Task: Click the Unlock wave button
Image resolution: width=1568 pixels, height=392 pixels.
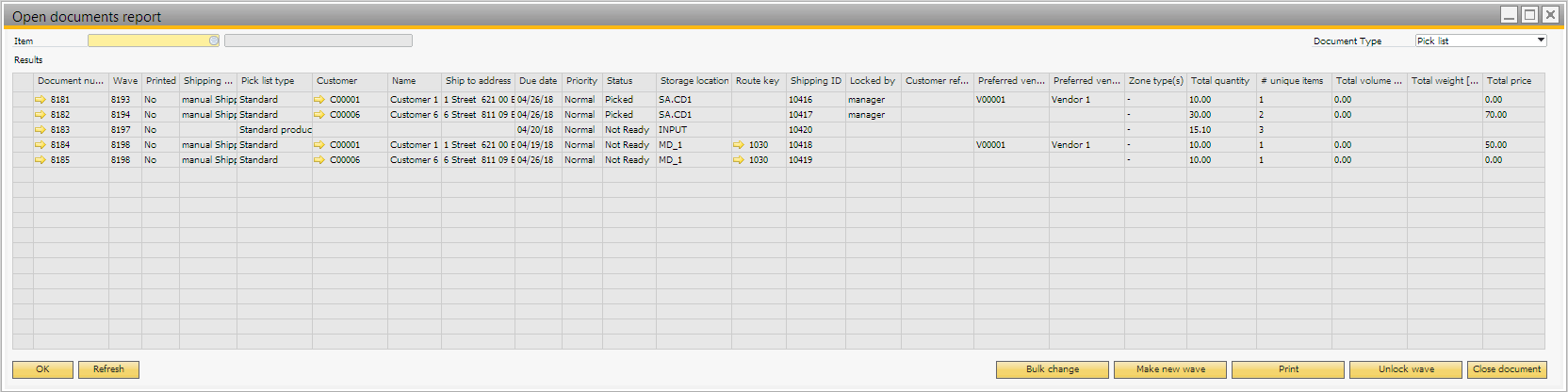Action: coord(1406,369)
